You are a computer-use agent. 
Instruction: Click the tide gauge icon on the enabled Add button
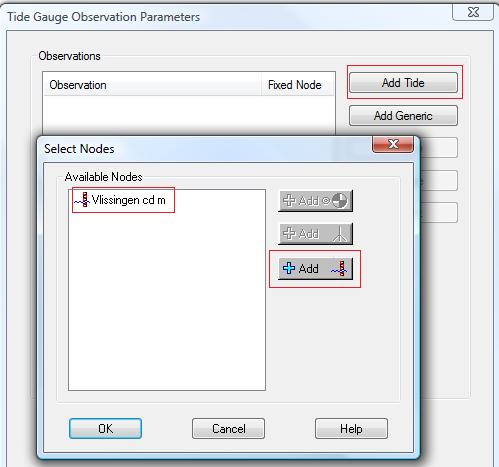pos(340,269)
